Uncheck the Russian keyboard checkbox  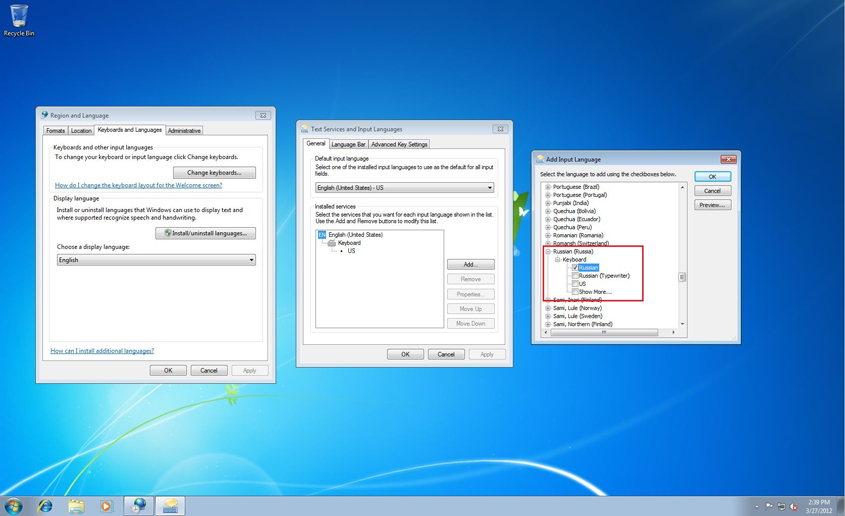(x=575, y=268)
